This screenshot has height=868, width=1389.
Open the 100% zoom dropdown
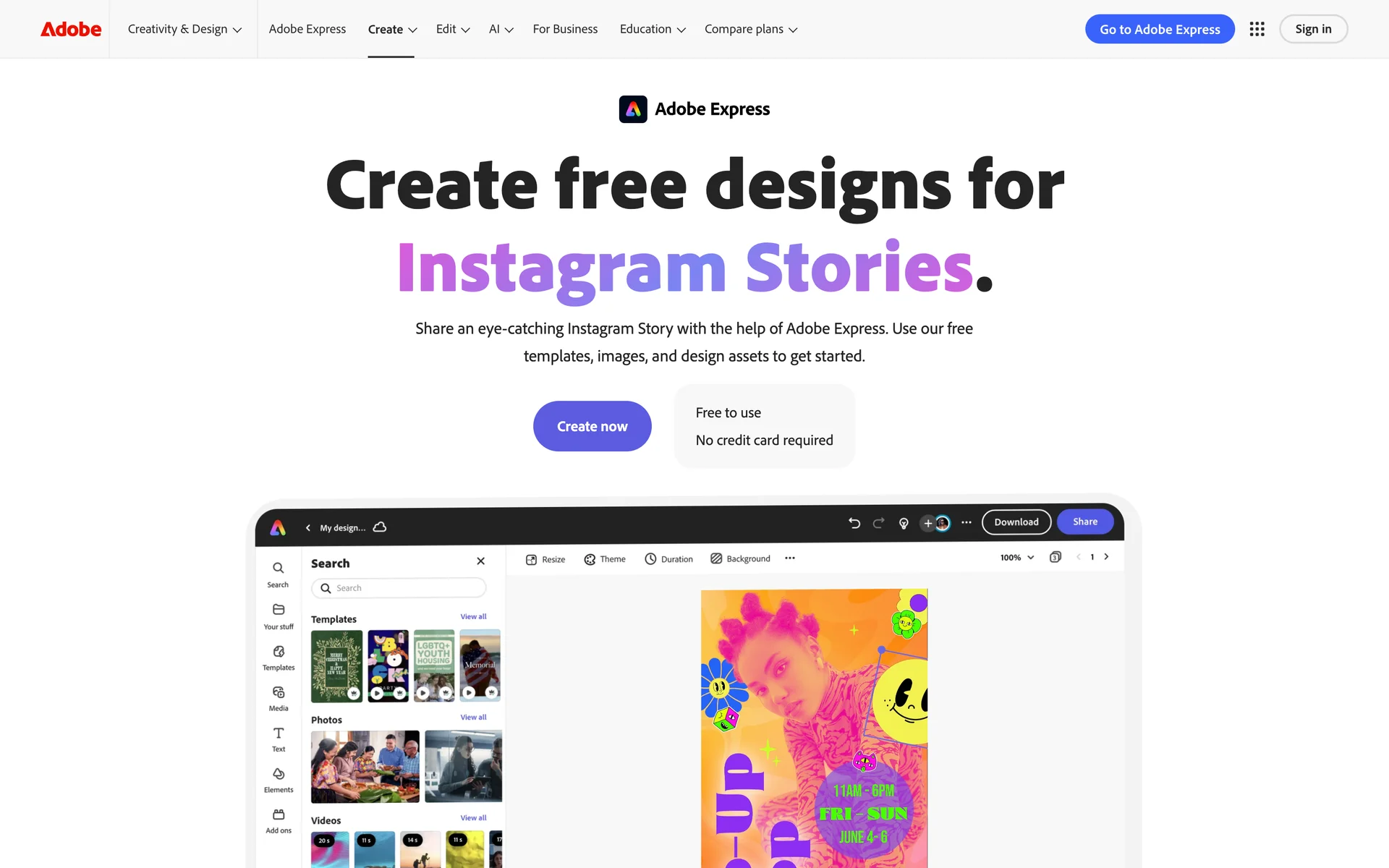click(x=1017, y=558)
